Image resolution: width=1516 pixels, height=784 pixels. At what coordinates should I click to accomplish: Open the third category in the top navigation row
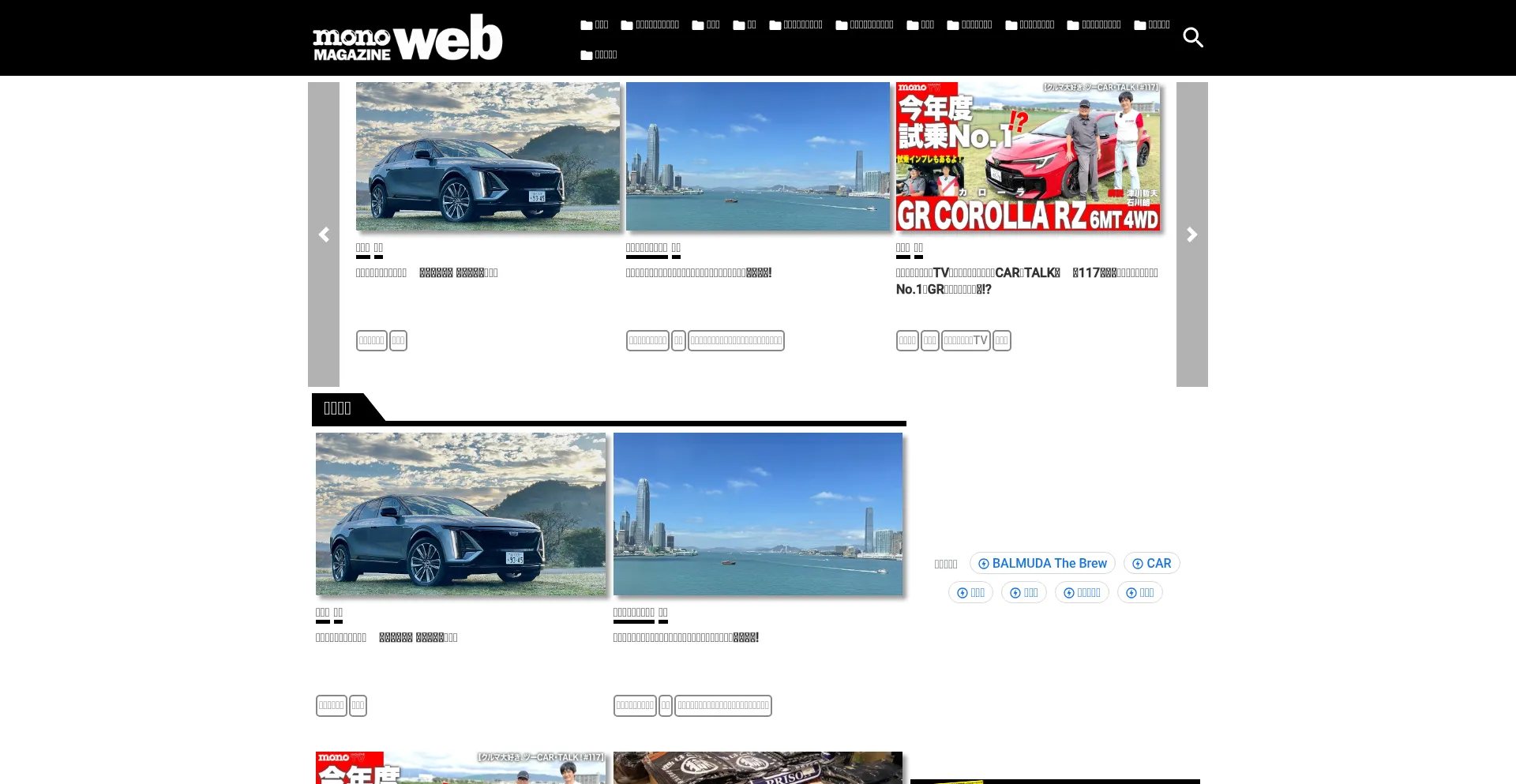(x=706, y=25)
